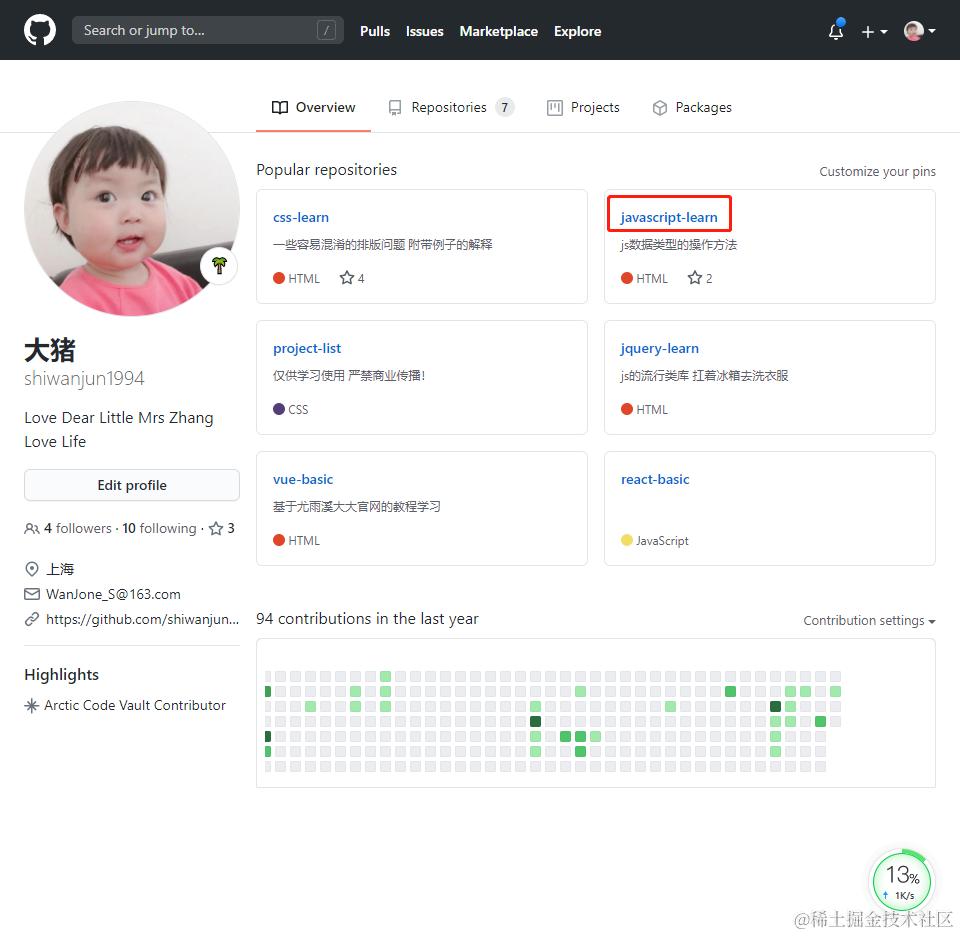The height and width of the screenshot is (936, 960).
Task: Click the 13% network speed widget
Action: pos(902,882)
